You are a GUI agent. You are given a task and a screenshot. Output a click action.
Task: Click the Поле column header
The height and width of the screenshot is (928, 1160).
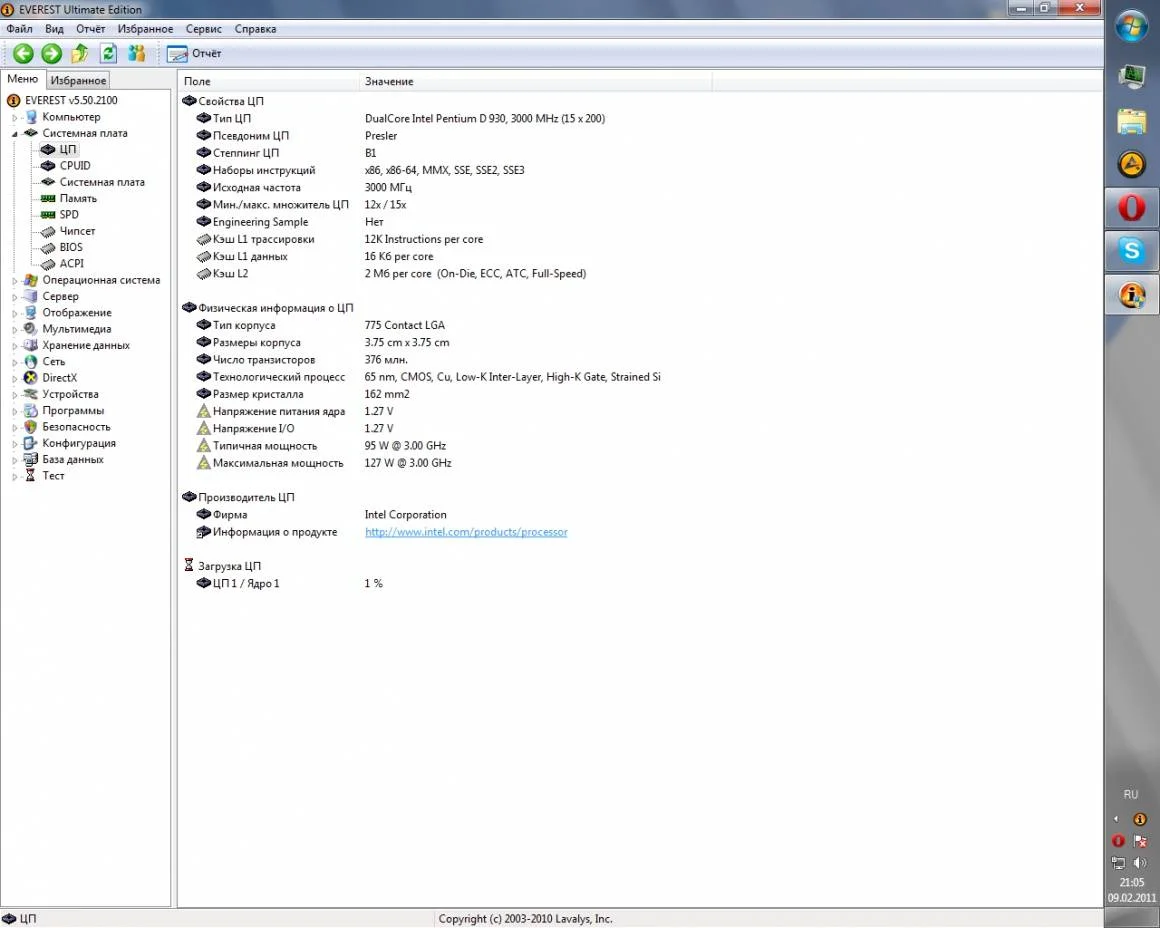tap(269, 81)
